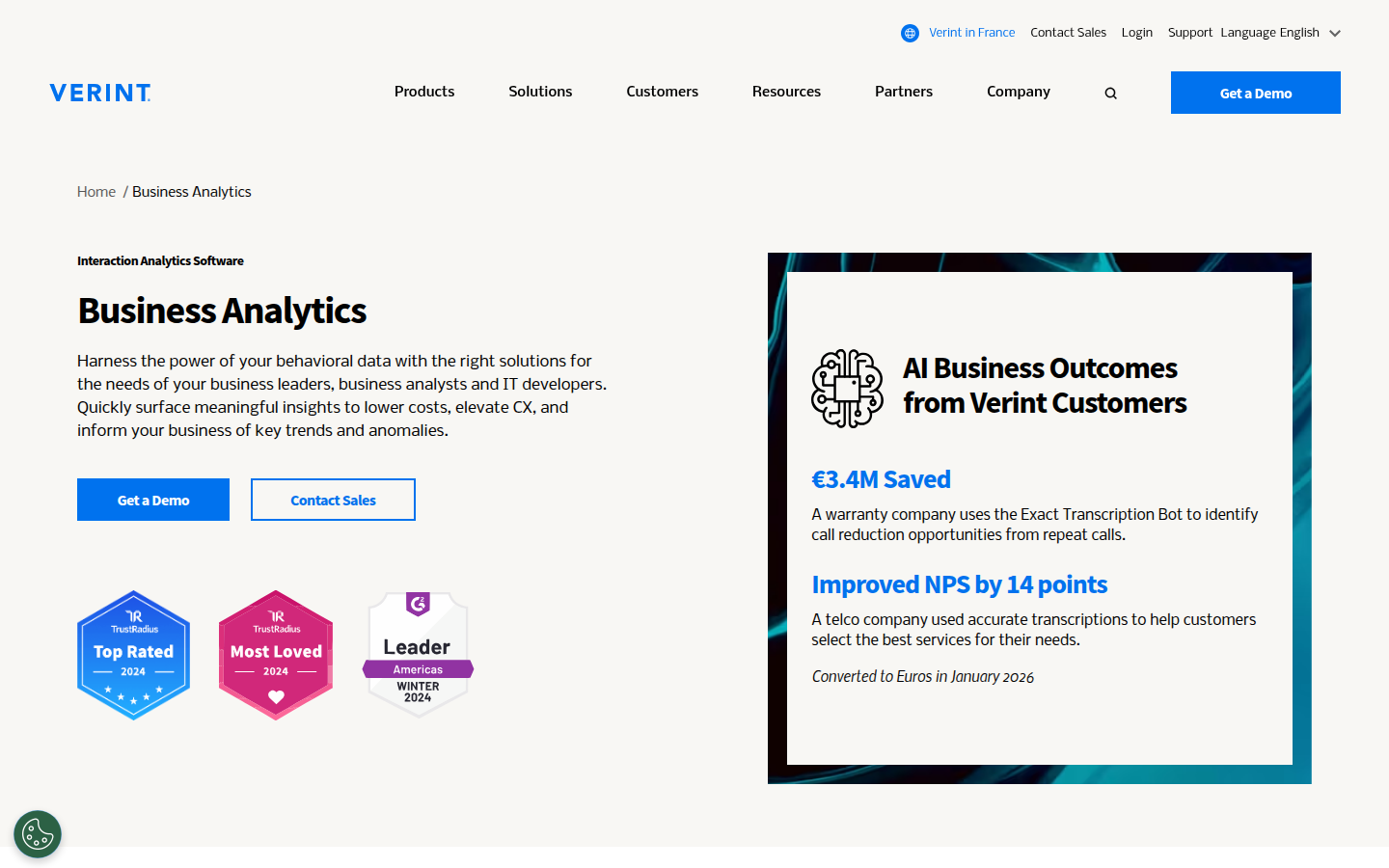Screen dimensions: 1389x868
Task: Click the globe icon beside Verint in France
Action: 910,33
